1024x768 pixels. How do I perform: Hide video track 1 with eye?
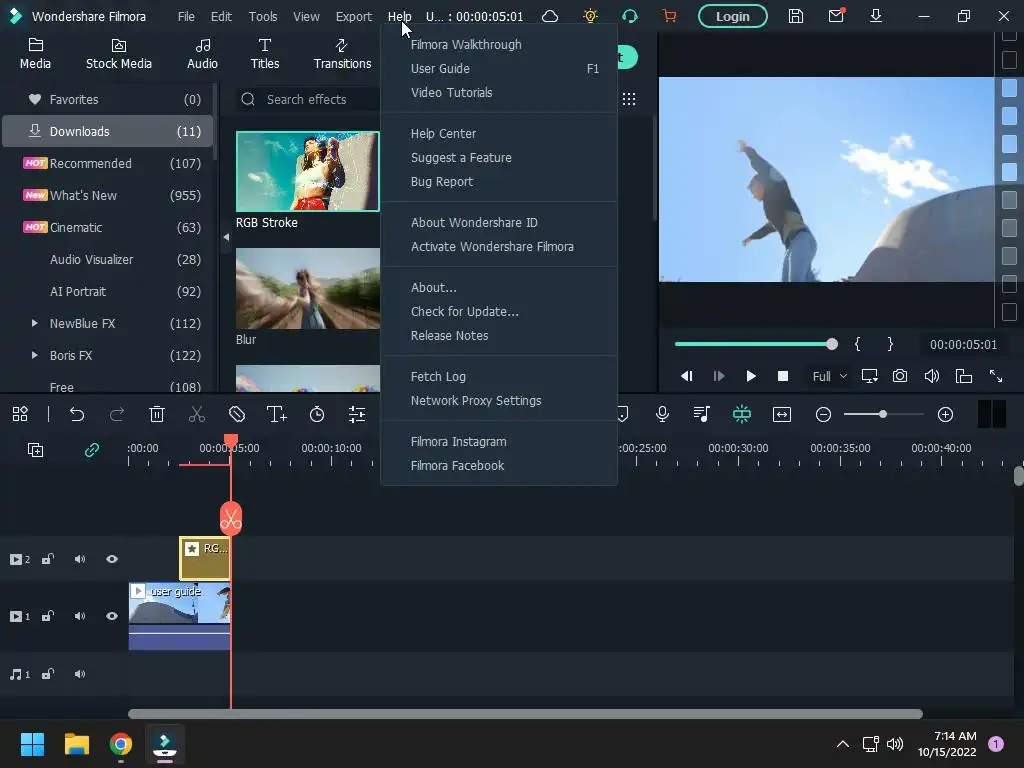point(112,616)
